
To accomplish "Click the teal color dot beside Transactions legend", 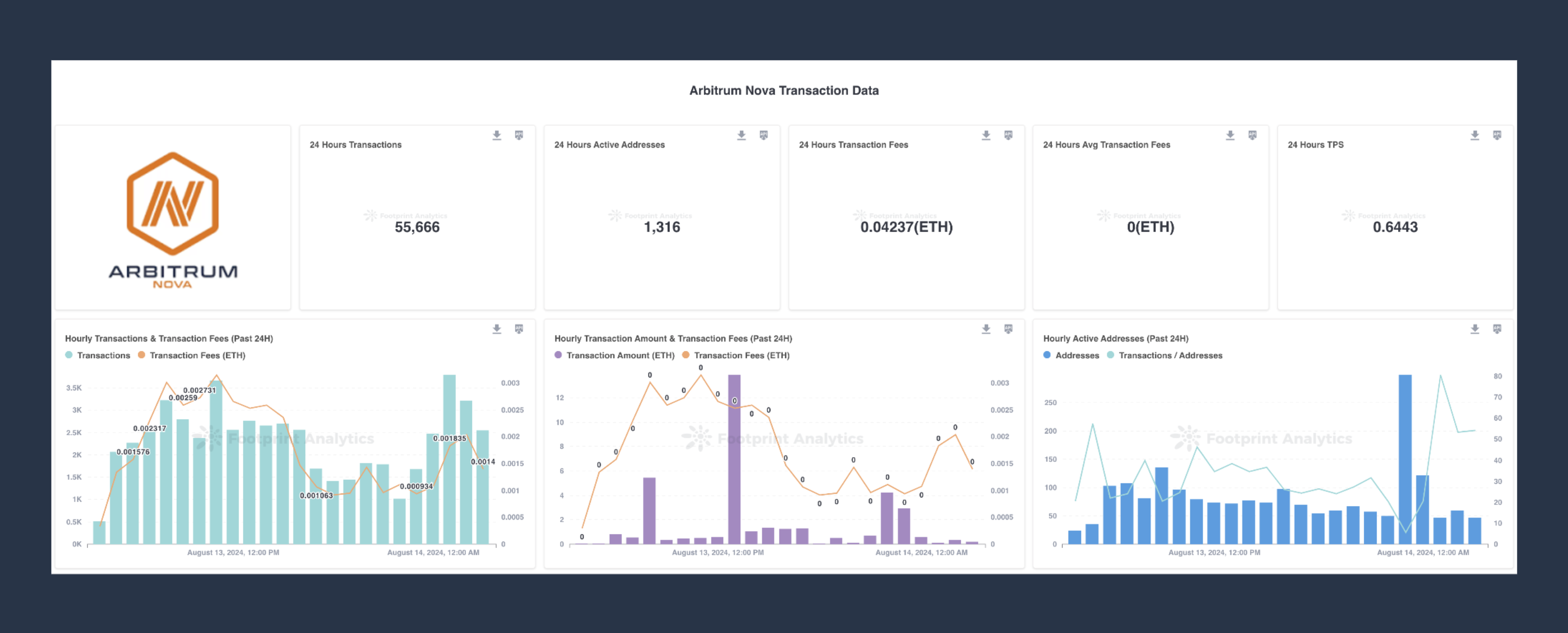I will tap(70, 355).
